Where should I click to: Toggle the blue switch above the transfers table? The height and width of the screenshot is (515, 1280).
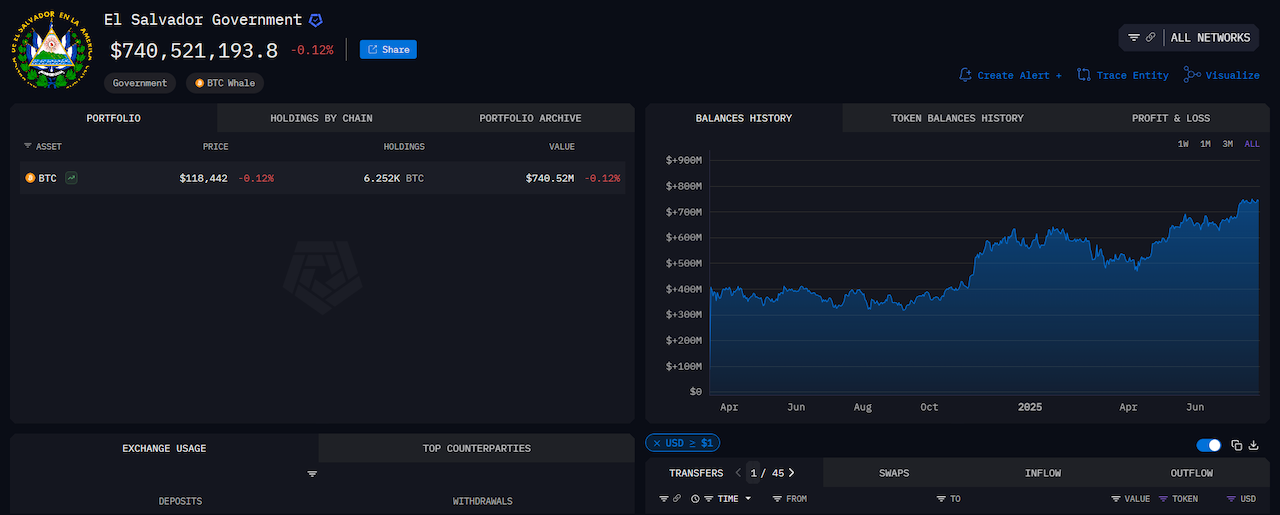pos(1209,445)
